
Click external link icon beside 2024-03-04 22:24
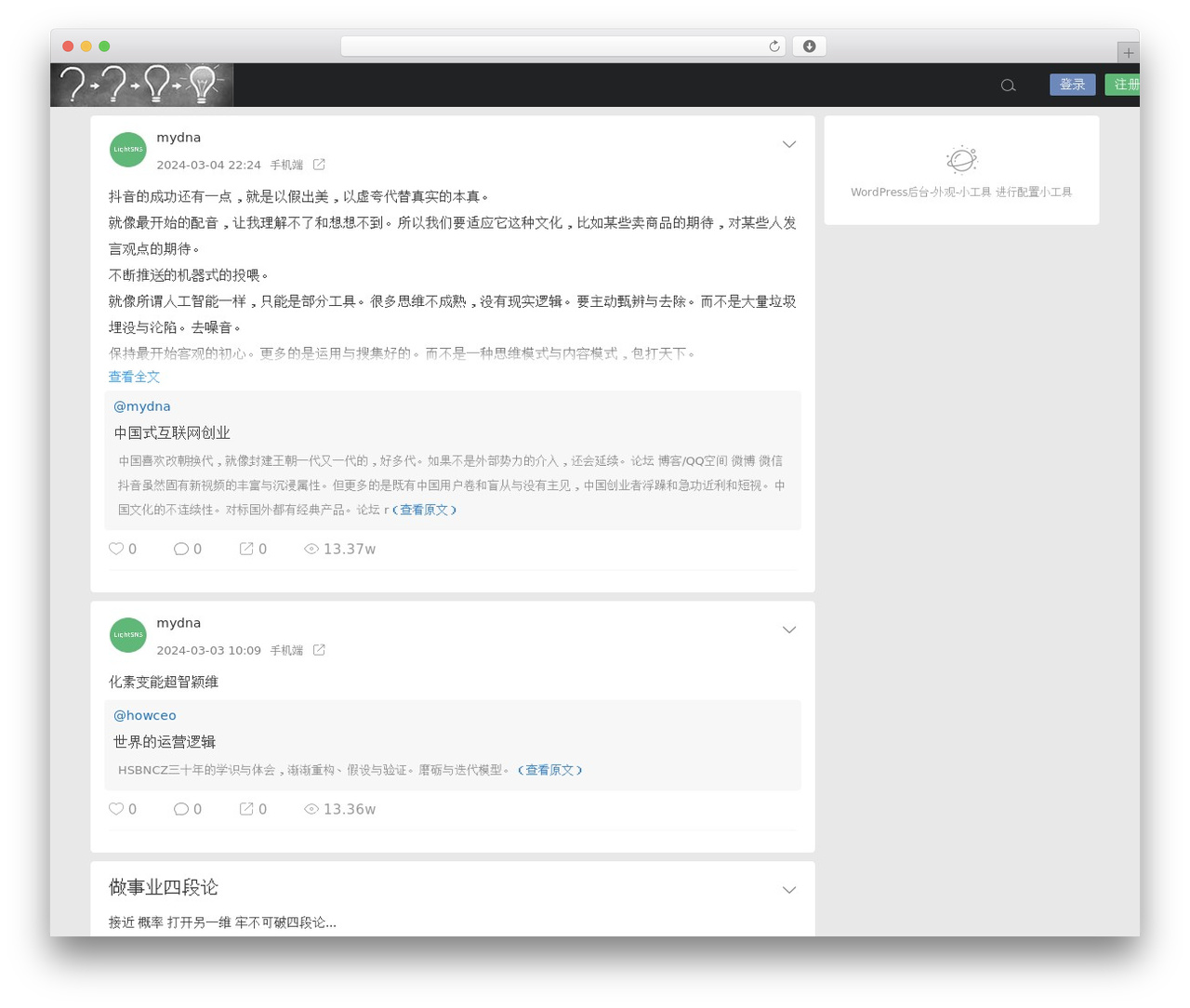coord(319,165)
